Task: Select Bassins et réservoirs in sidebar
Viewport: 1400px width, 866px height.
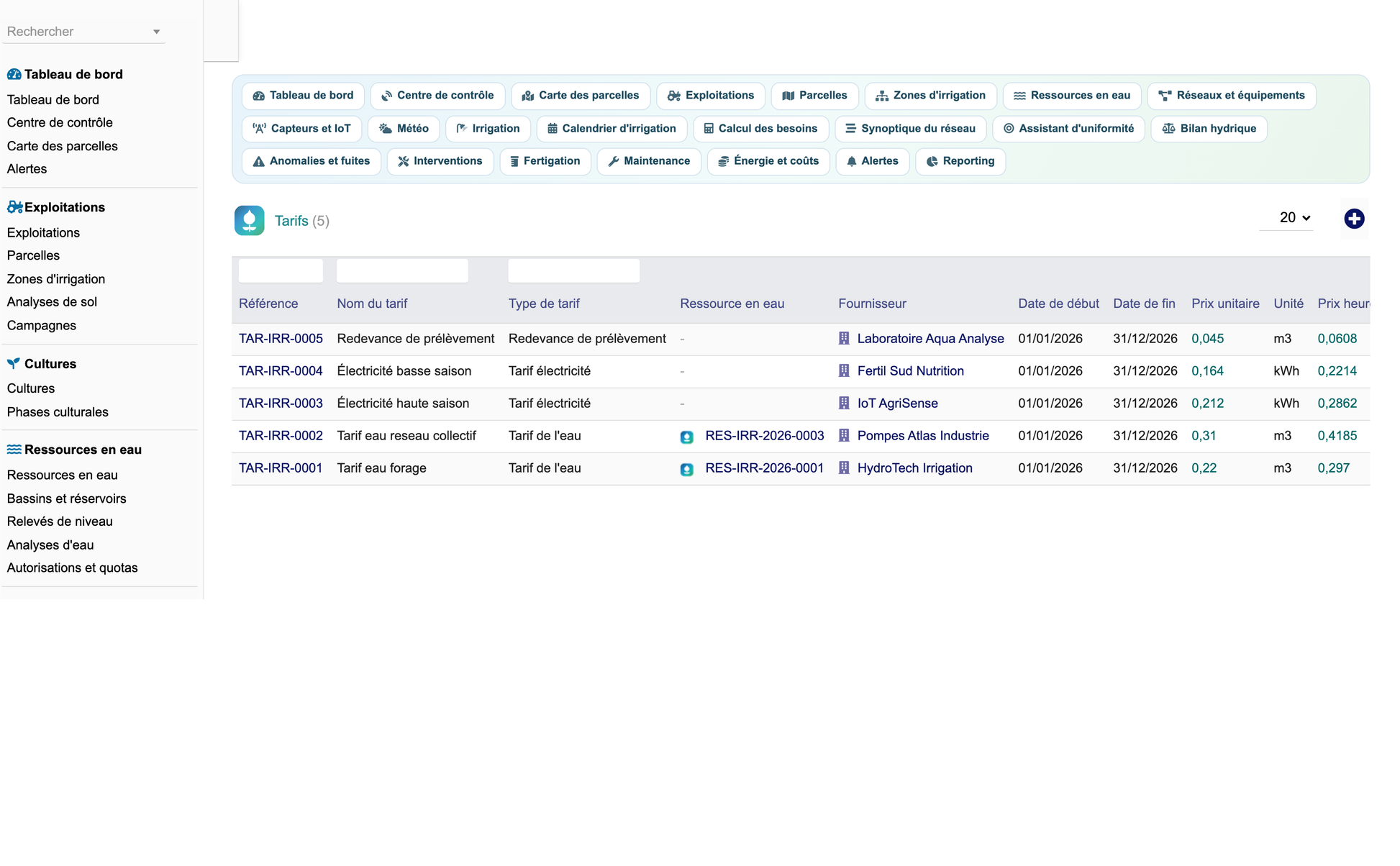Action: pos(66,498)
